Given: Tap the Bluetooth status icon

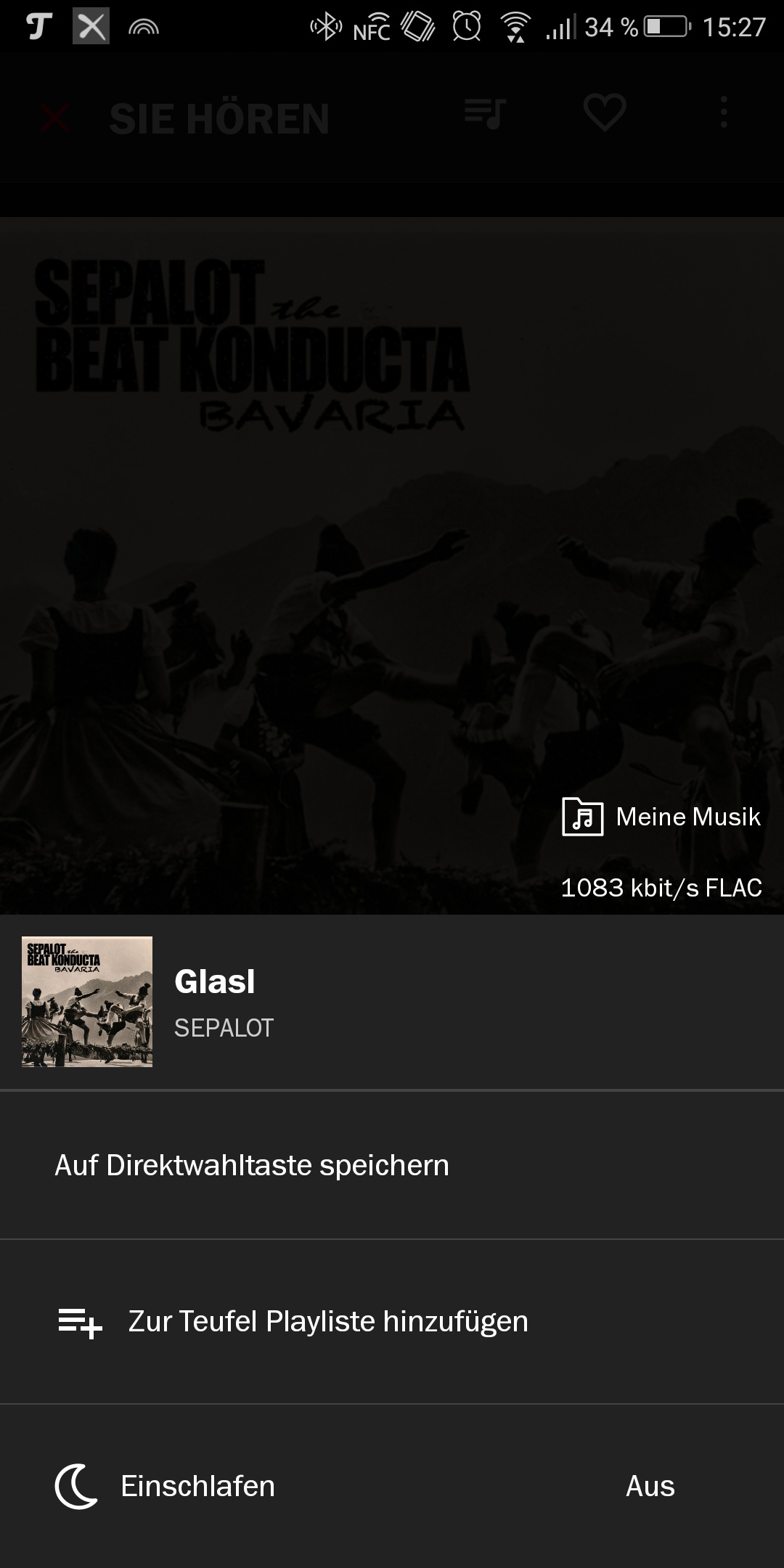Looking at the screenshot, I should (x=326, y=27).
